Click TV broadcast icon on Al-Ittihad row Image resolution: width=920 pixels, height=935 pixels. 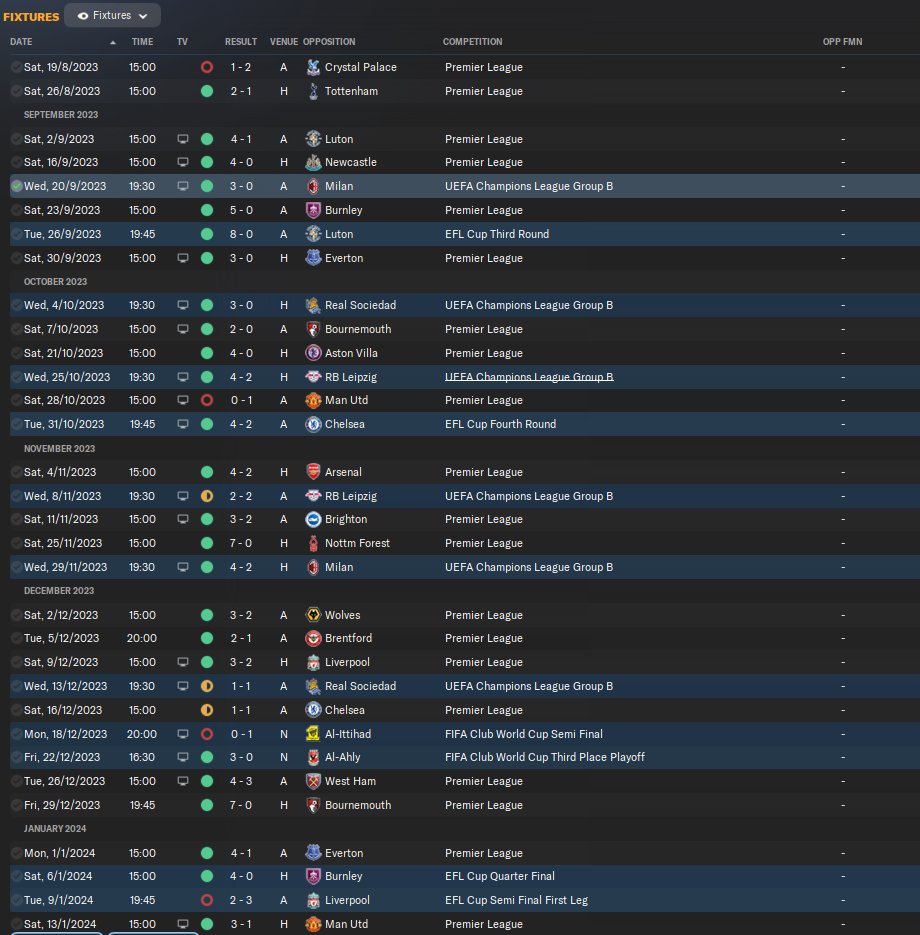coord(183,734)
